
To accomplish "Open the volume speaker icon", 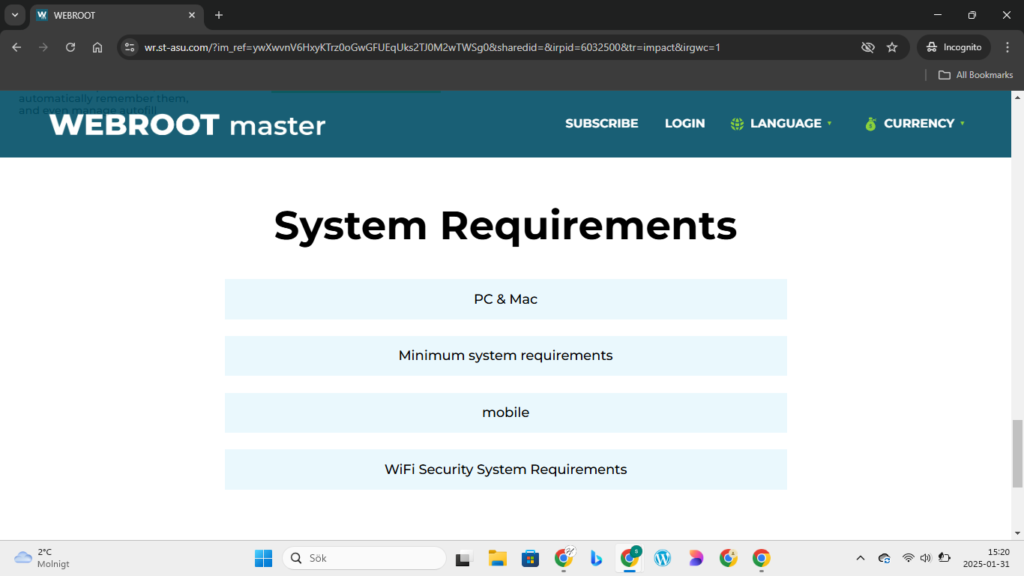I will pos(925,558).
